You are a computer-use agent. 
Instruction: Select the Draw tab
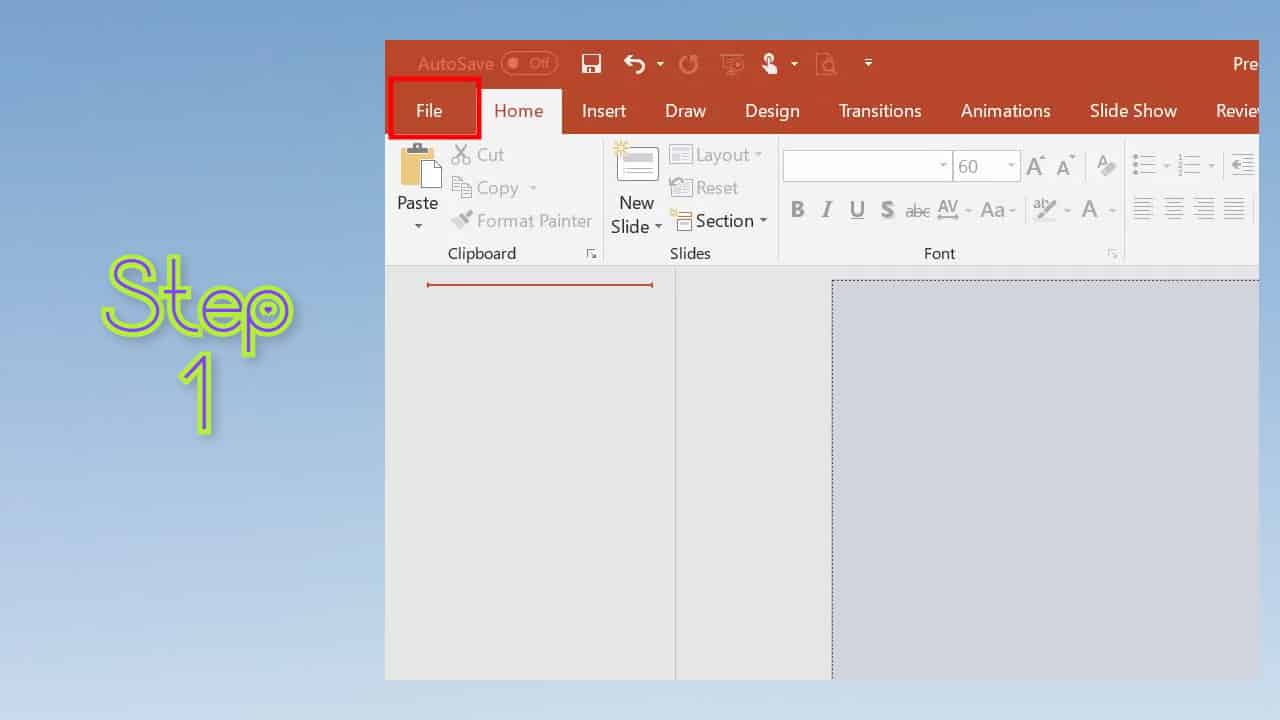[x=685, y=111]
